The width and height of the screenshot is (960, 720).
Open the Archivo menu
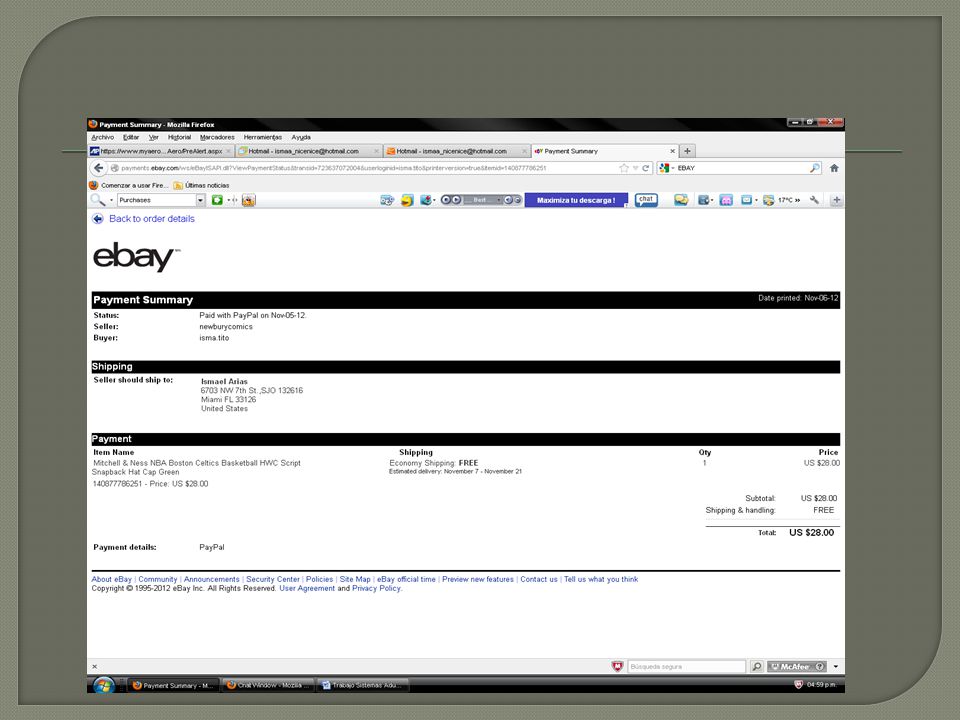click(x=103, y=137)
